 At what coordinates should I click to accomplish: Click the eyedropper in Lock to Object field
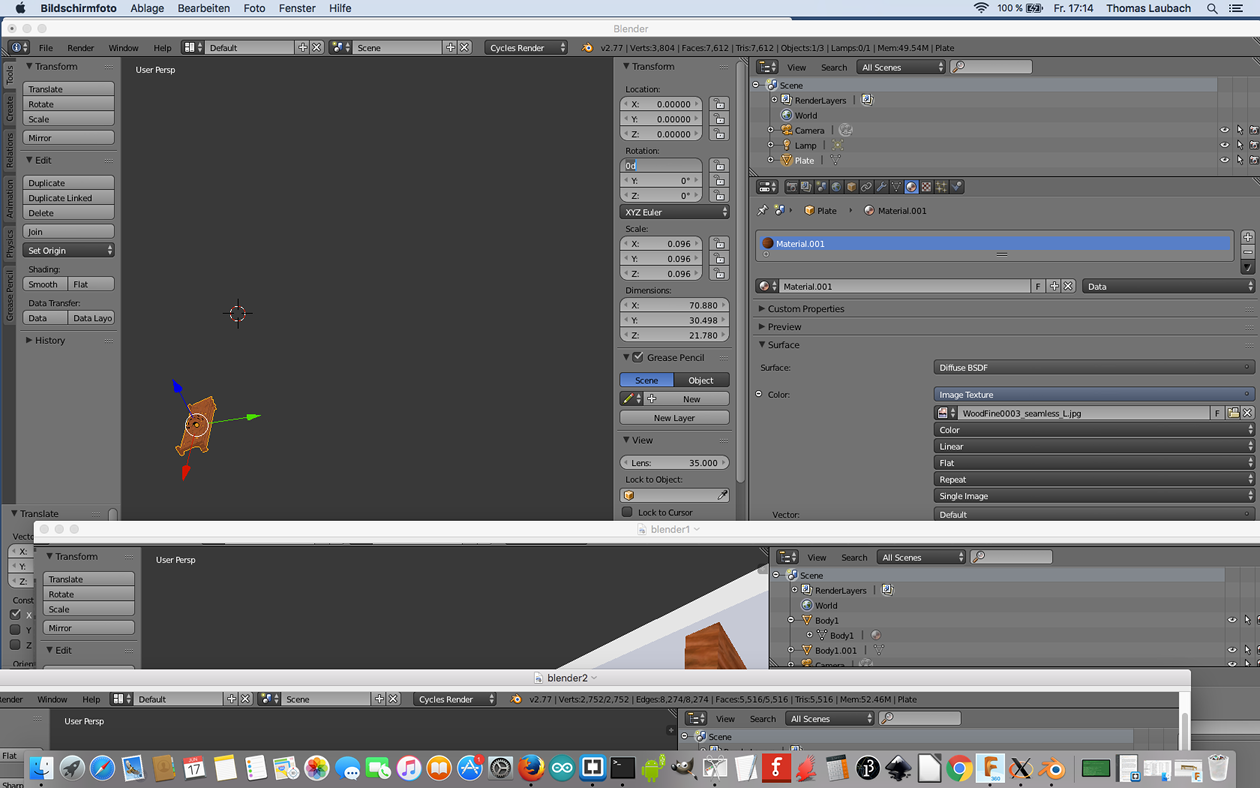point(722,495)
